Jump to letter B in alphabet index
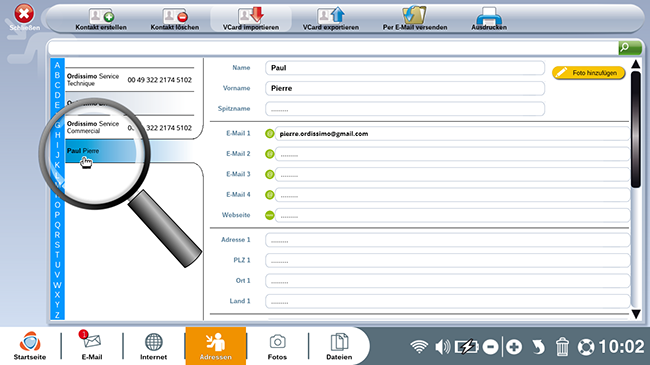The width and height of the screenshot is (650, 365). (x=57, y=75)
